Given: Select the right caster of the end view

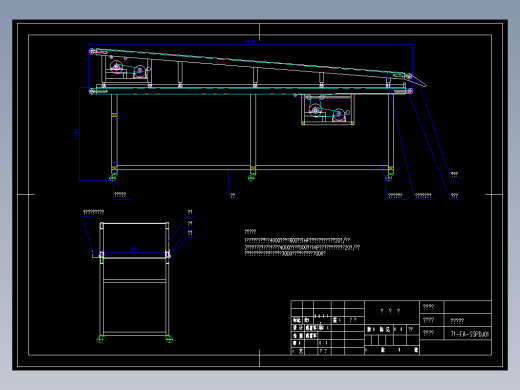Looking at the screenshot, I should pyautogui.click(x=169, y=339).
